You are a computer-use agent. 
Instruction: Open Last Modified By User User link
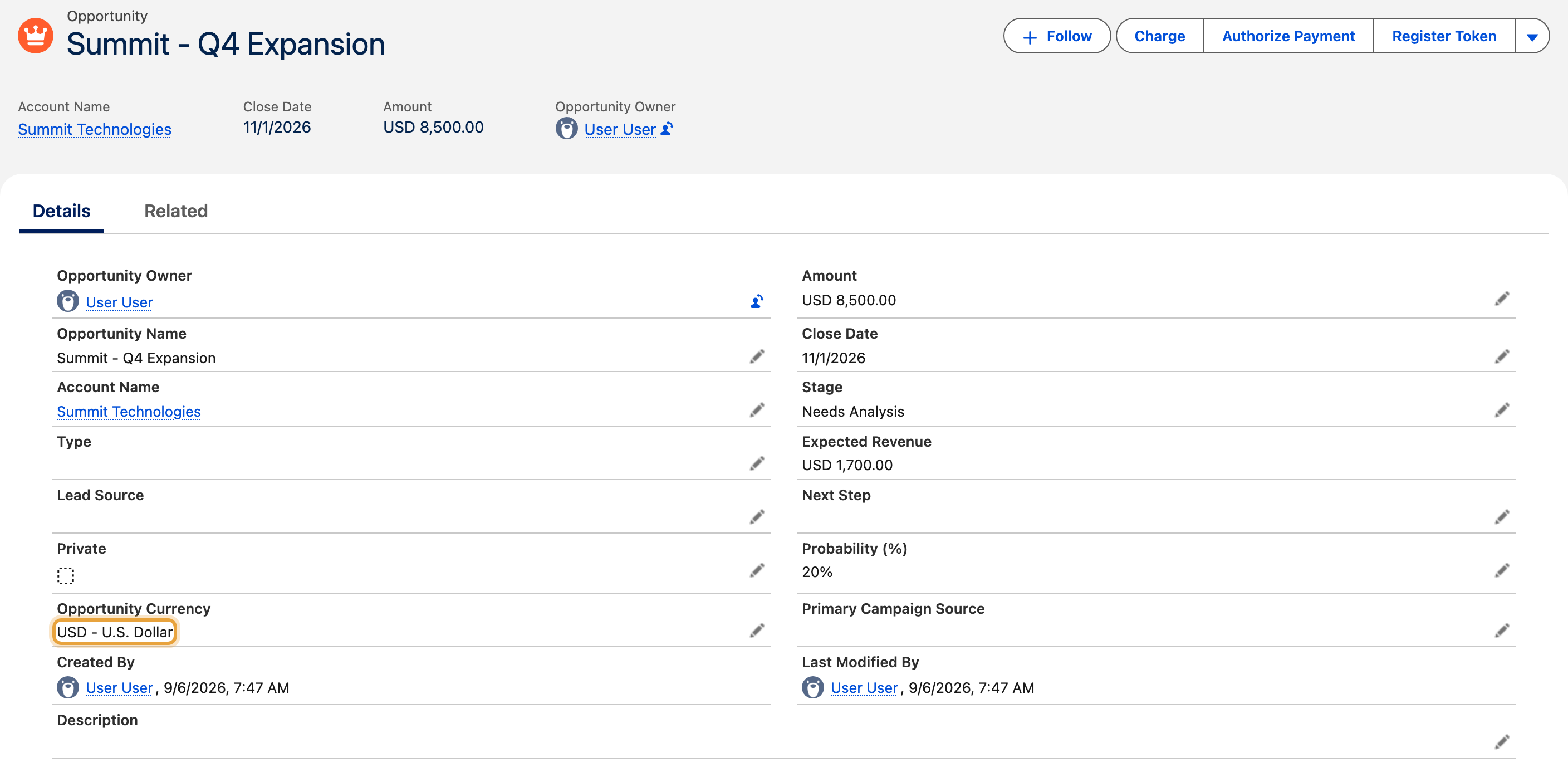click(x=864, y=688)
